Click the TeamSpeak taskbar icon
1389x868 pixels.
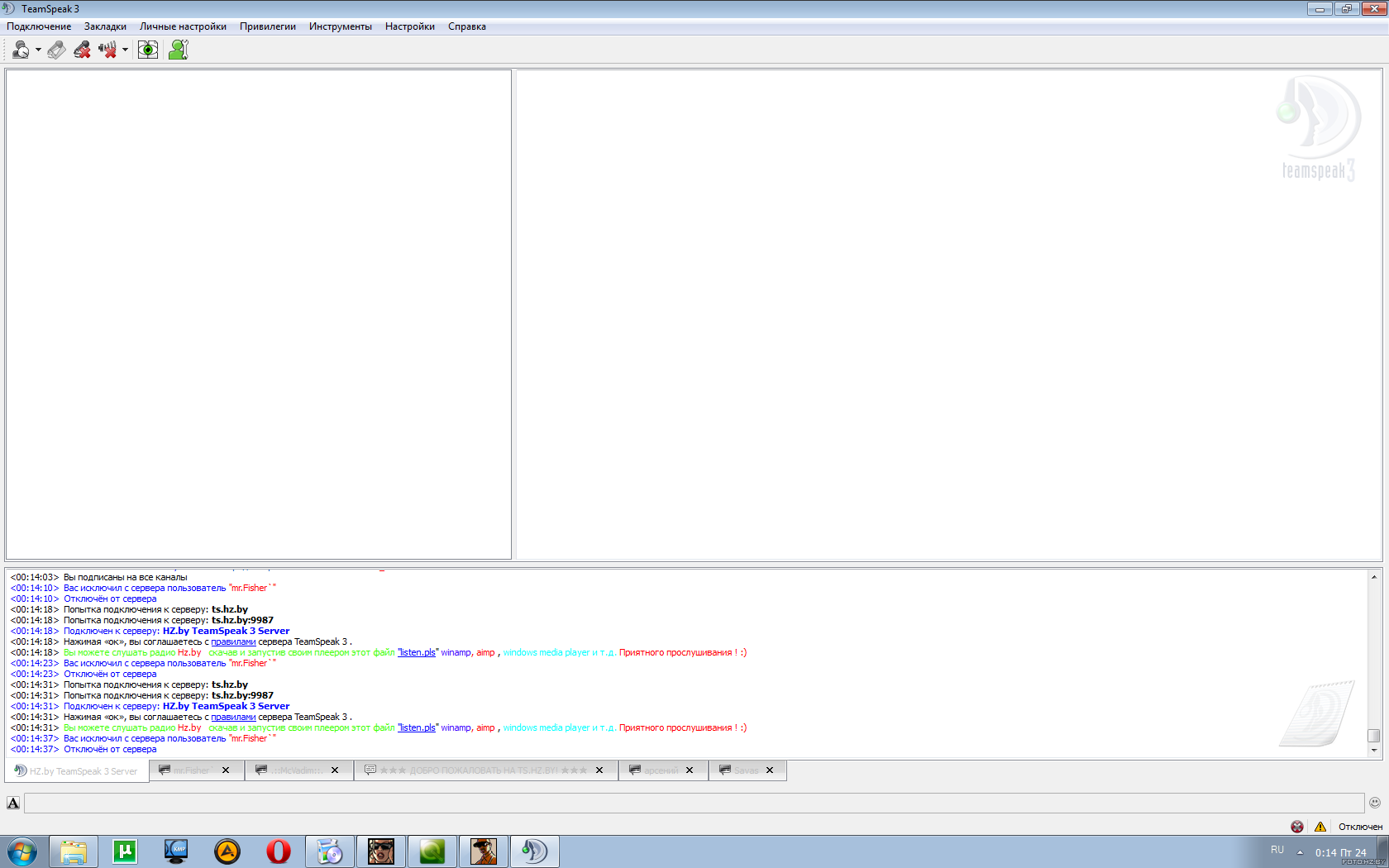tap(535, 851)
